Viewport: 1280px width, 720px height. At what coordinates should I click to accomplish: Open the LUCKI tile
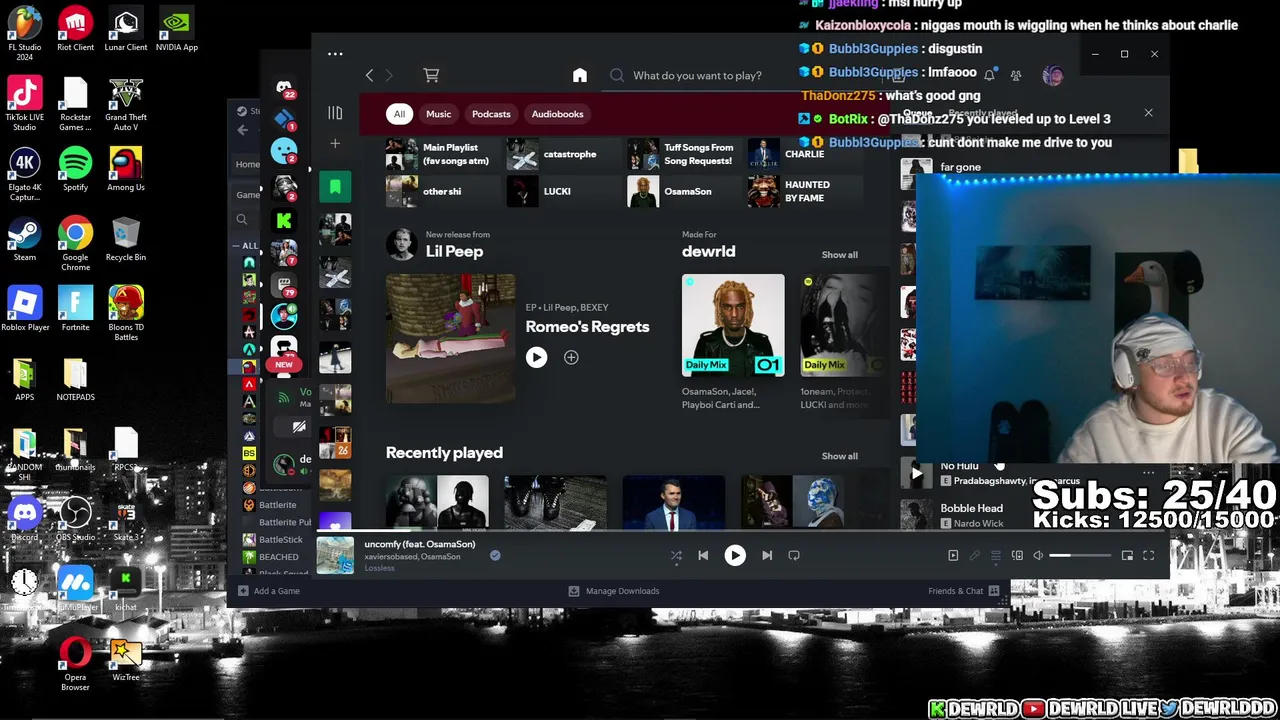coord(563,191)
